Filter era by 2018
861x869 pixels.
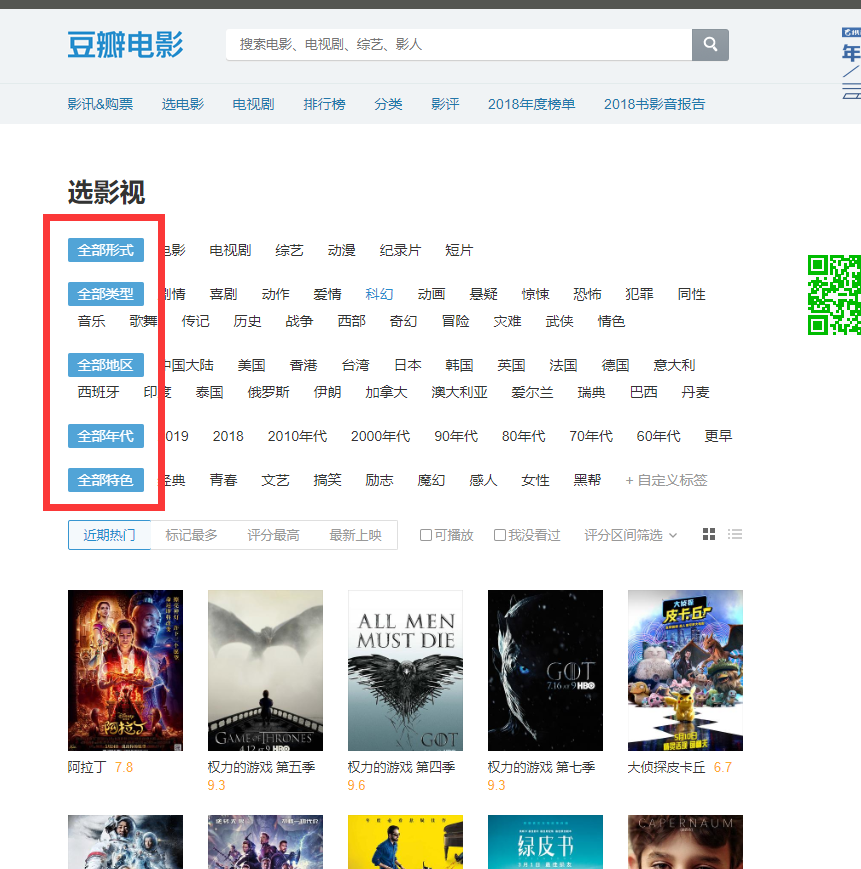(228, 436)
